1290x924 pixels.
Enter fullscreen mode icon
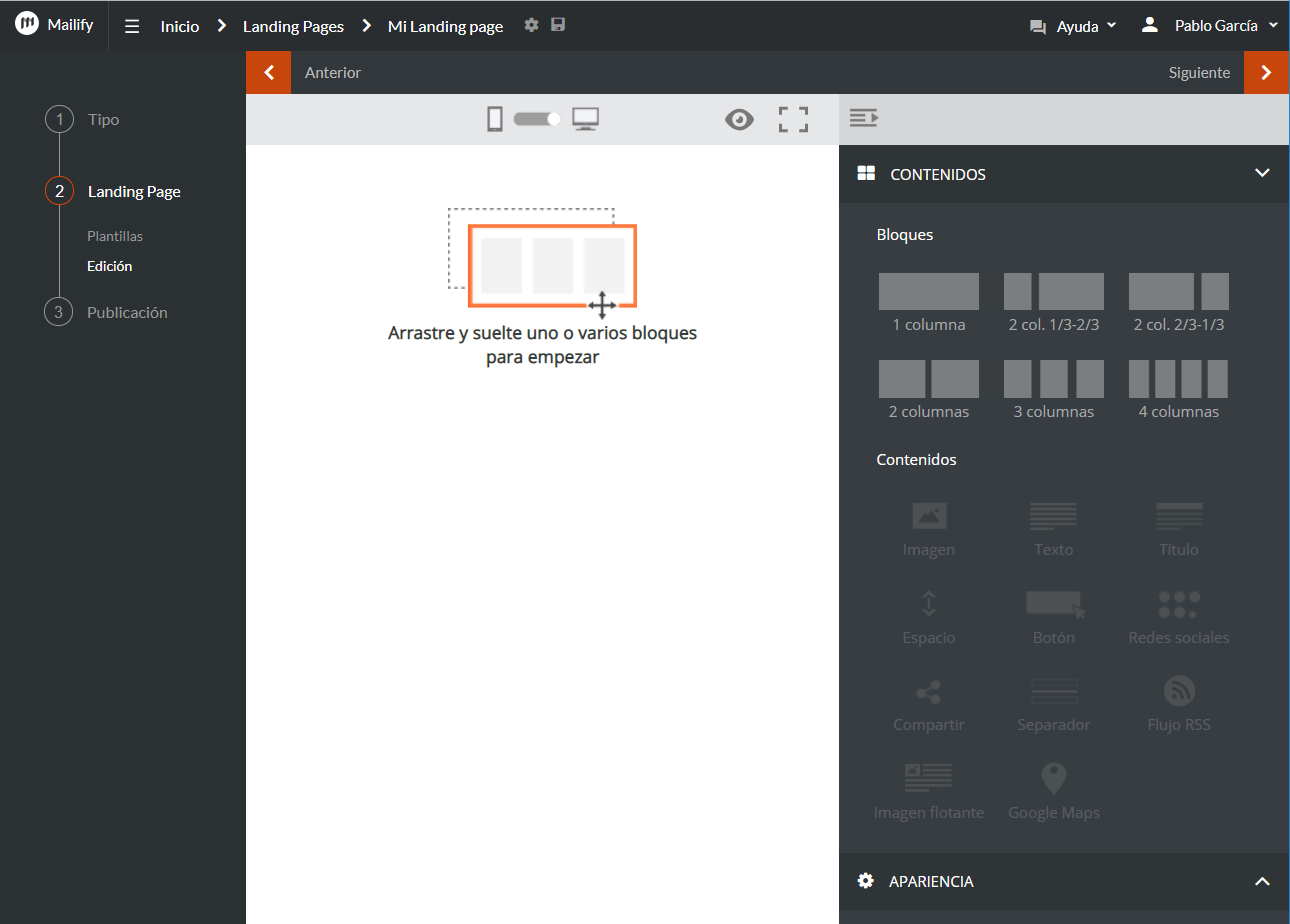click(x=793, y=120)
